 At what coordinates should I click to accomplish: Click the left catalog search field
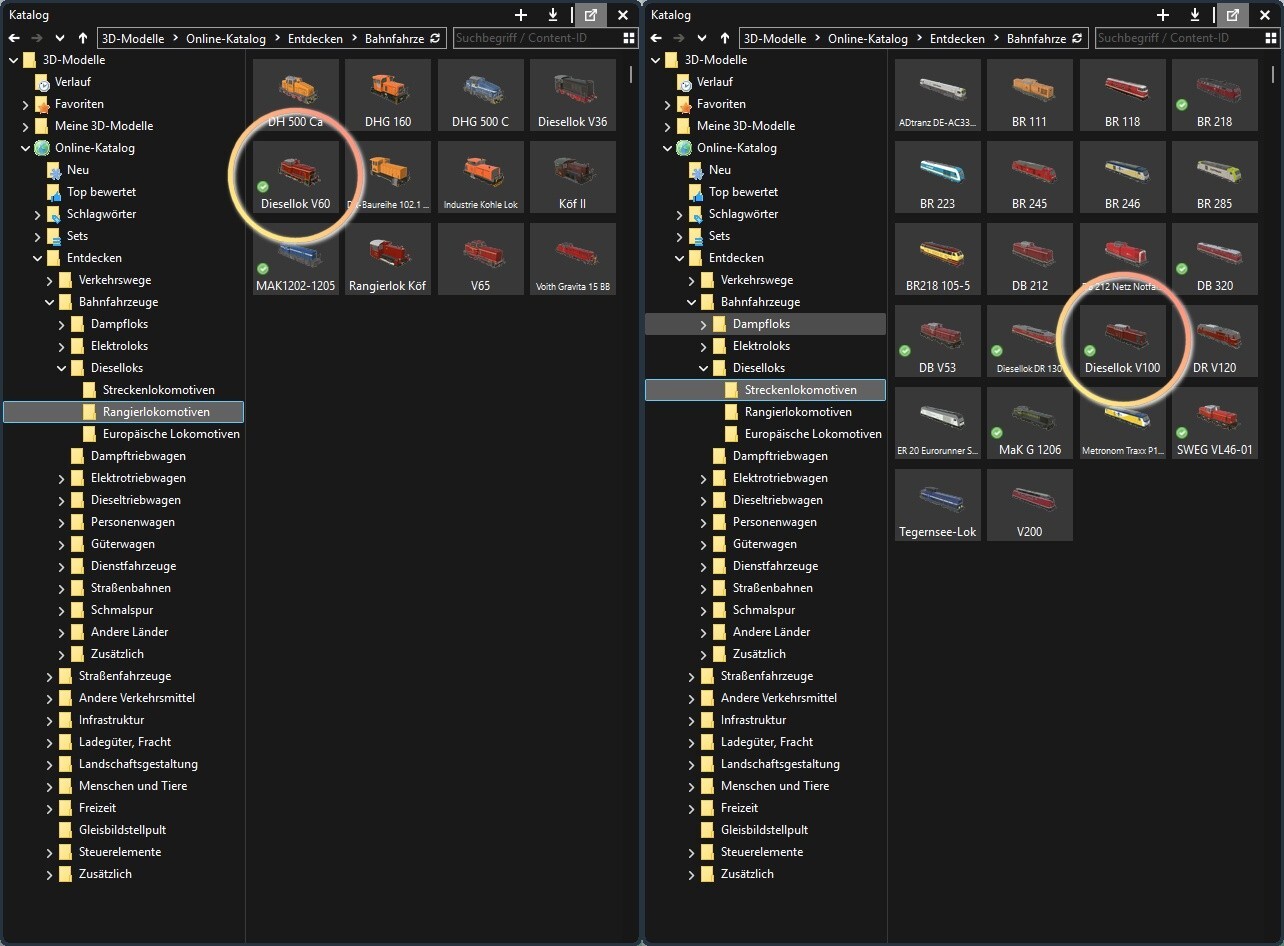click(x=536, y=38)
